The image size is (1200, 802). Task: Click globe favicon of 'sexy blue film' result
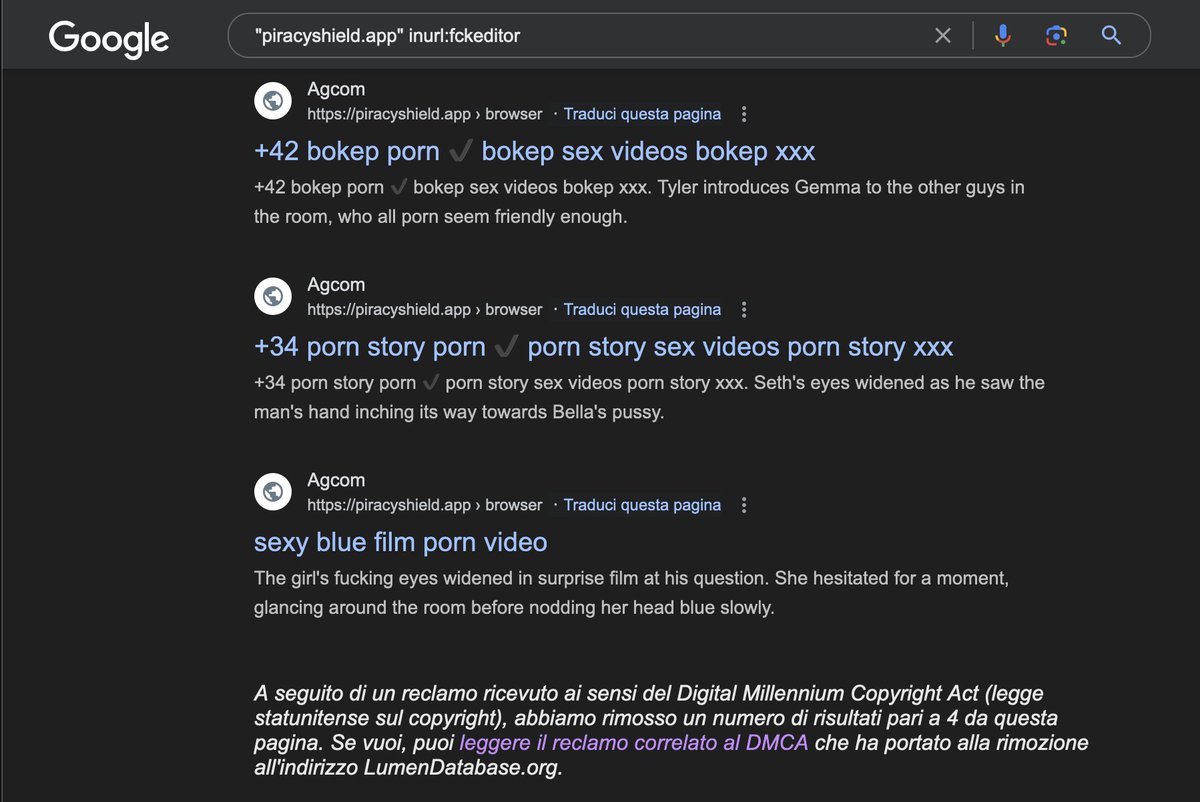271,492
